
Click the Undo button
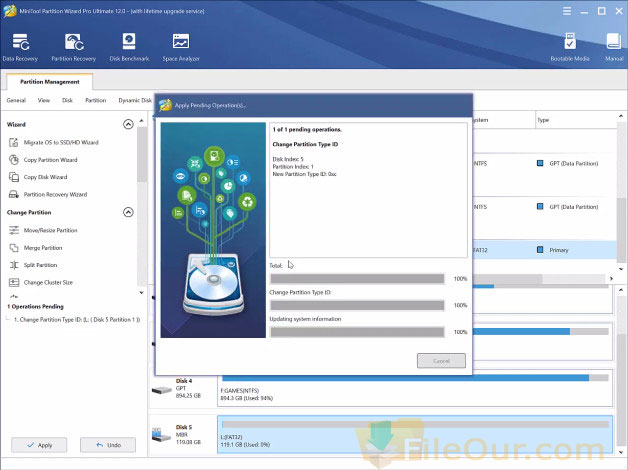click(108, 445)
